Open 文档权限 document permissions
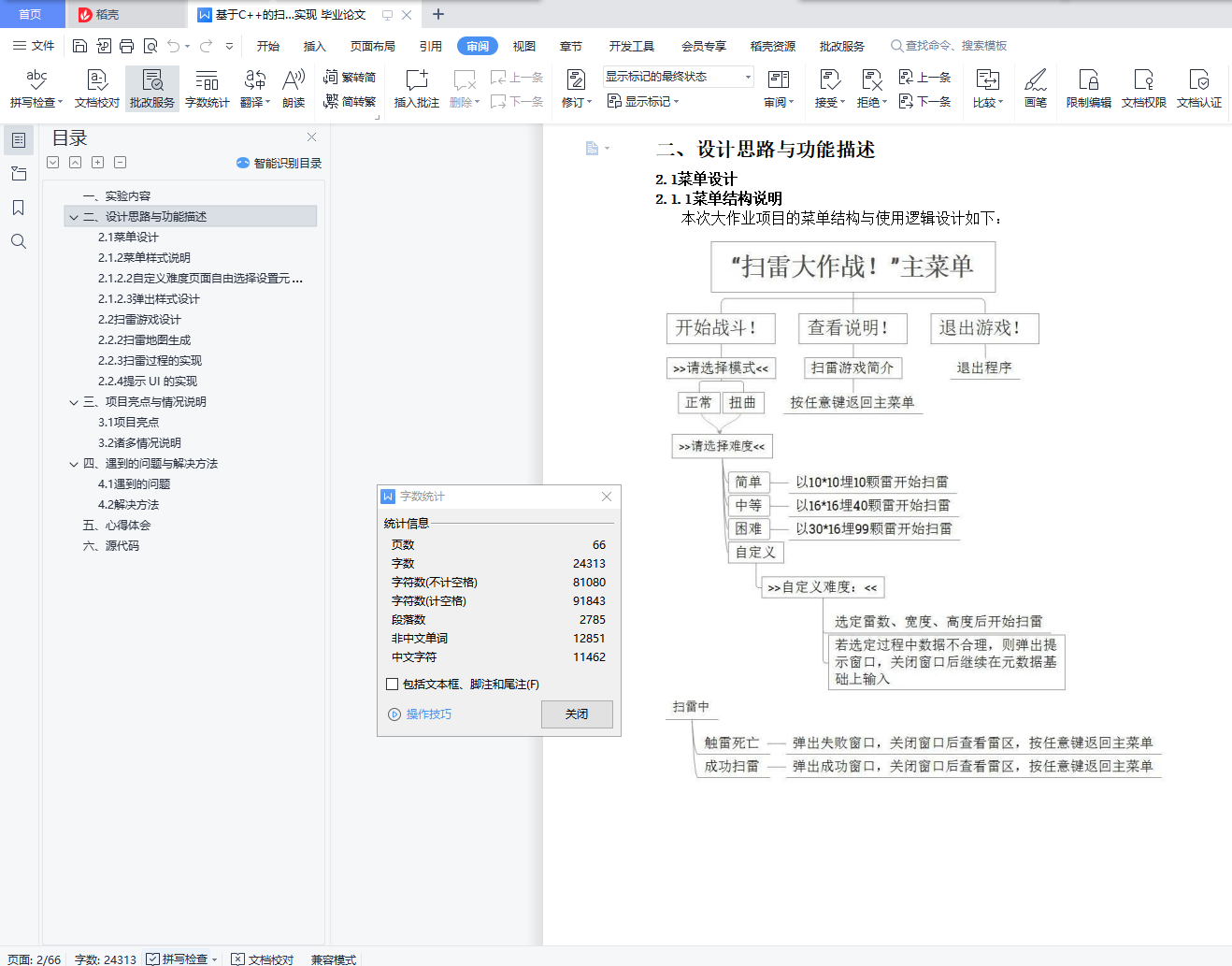 pos(1144,89)
